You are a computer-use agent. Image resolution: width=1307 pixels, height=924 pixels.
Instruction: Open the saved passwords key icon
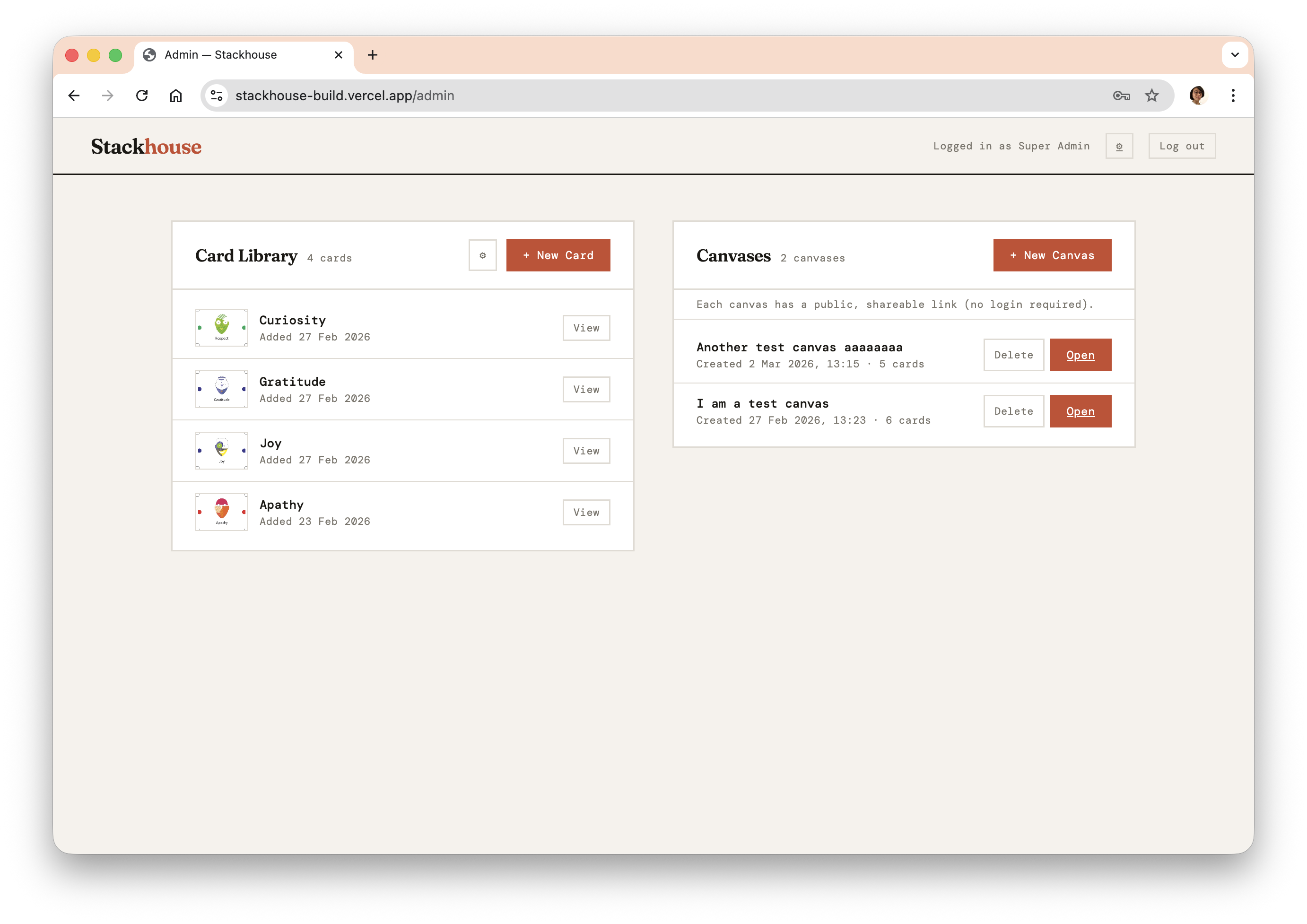point(1121,96)
